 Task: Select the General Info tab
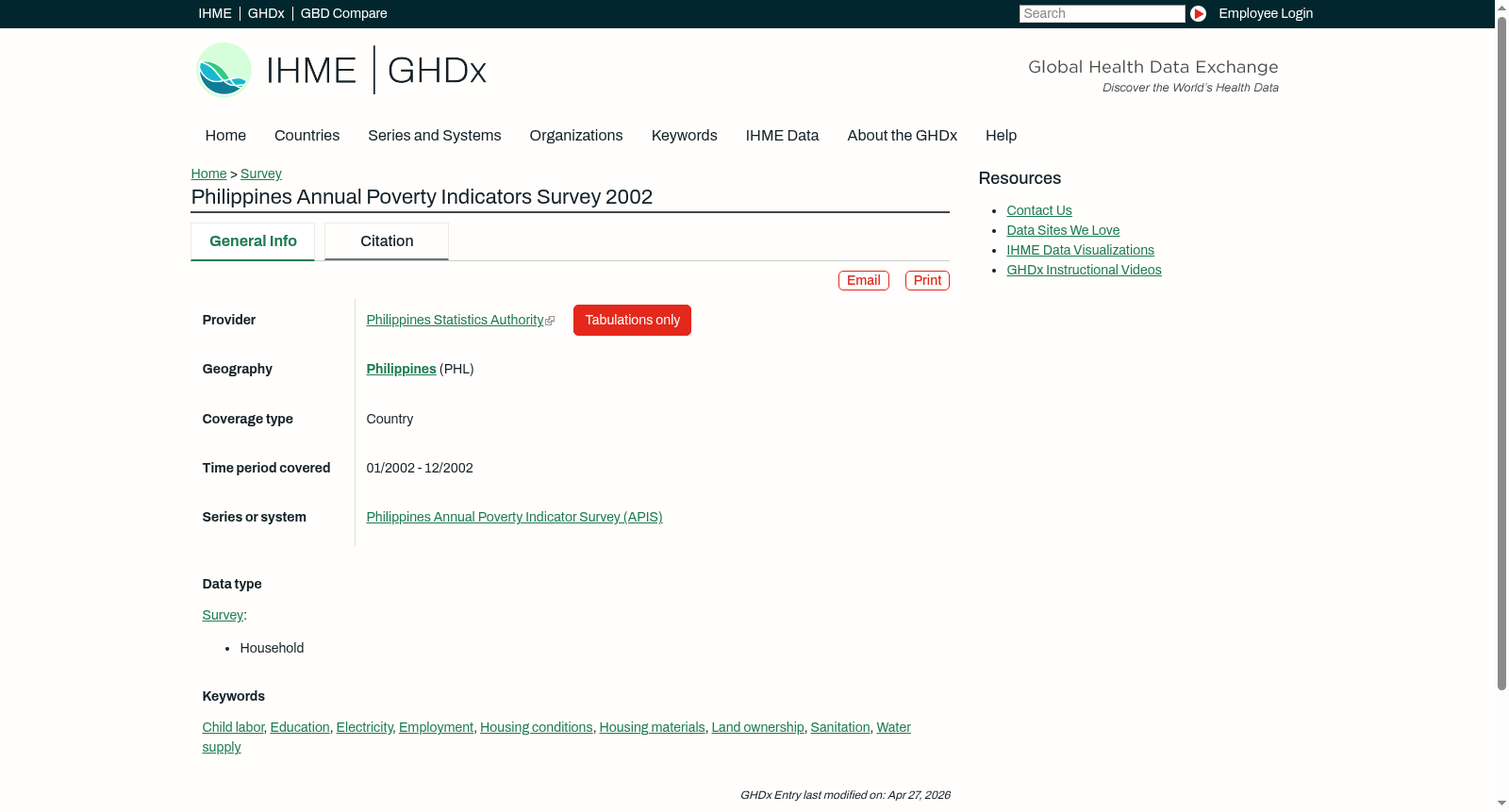253,241
